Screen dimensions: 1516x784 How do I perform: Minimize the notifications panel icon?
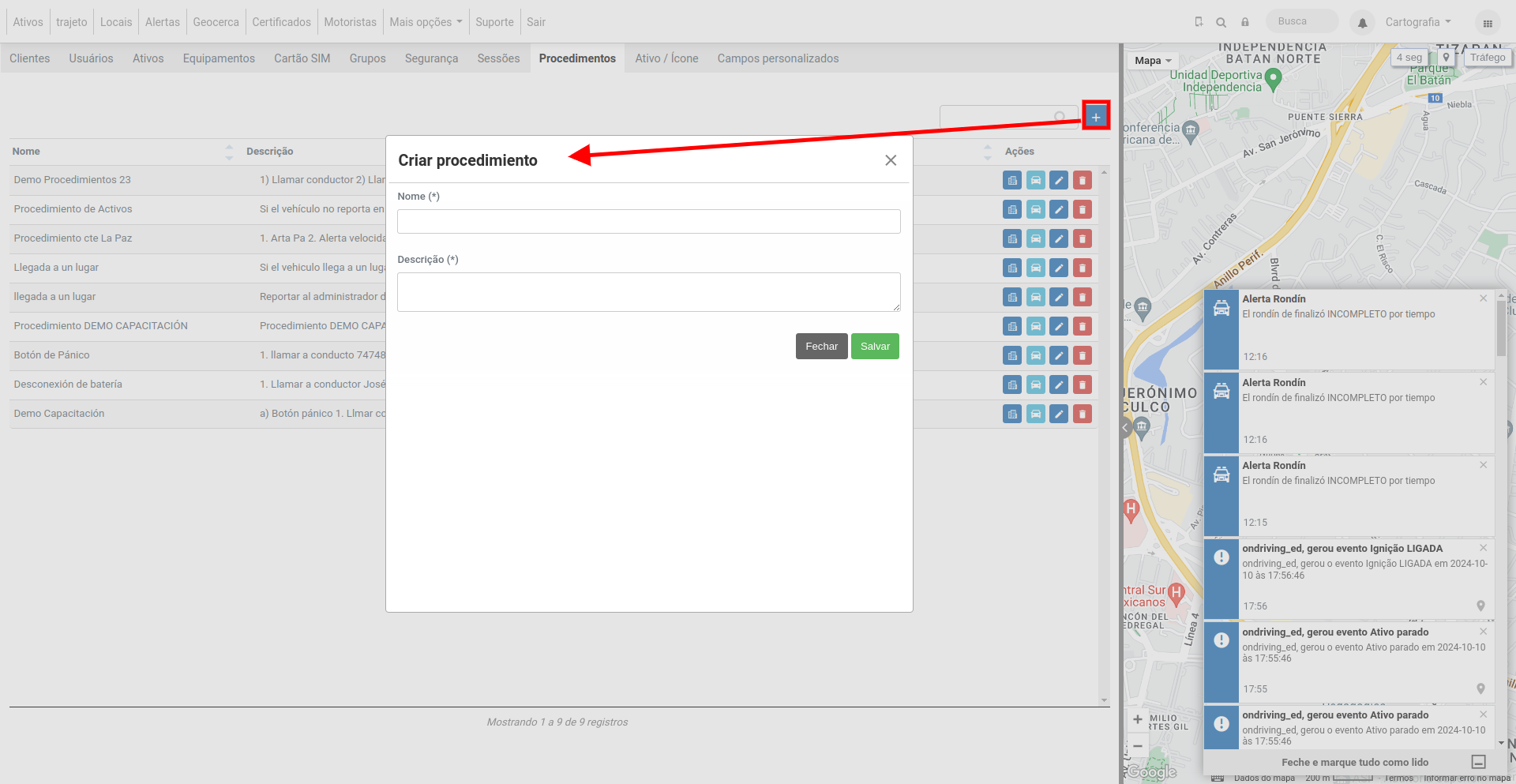(1479, 762)
